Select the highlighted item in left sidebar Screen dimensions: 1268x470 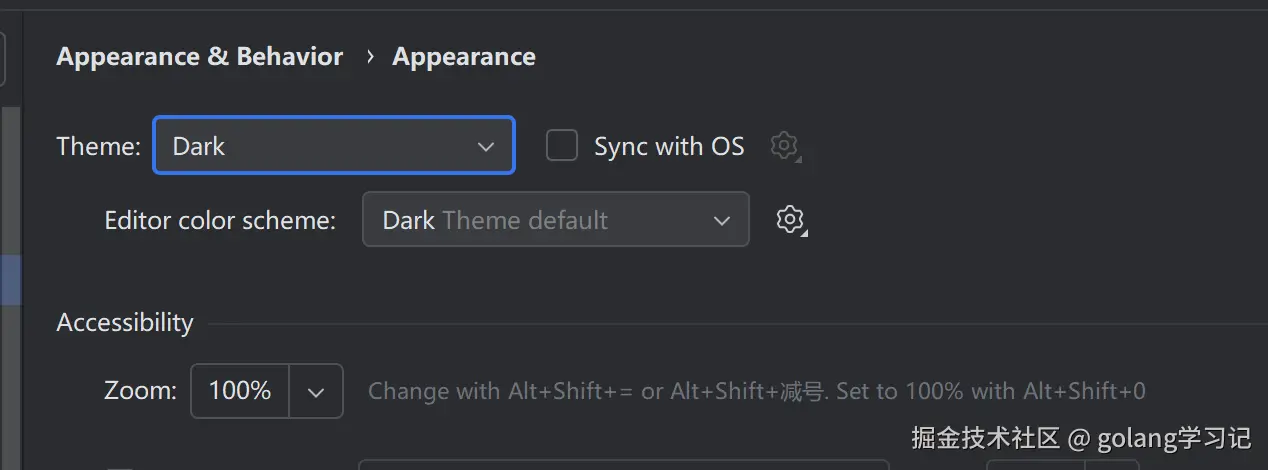tap(10, 280)
